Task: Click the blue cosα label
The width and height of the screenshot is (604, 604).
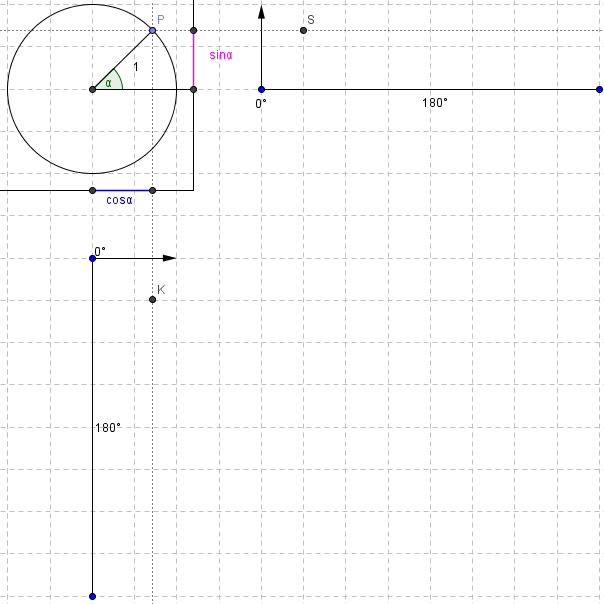Action: point(120,200)
